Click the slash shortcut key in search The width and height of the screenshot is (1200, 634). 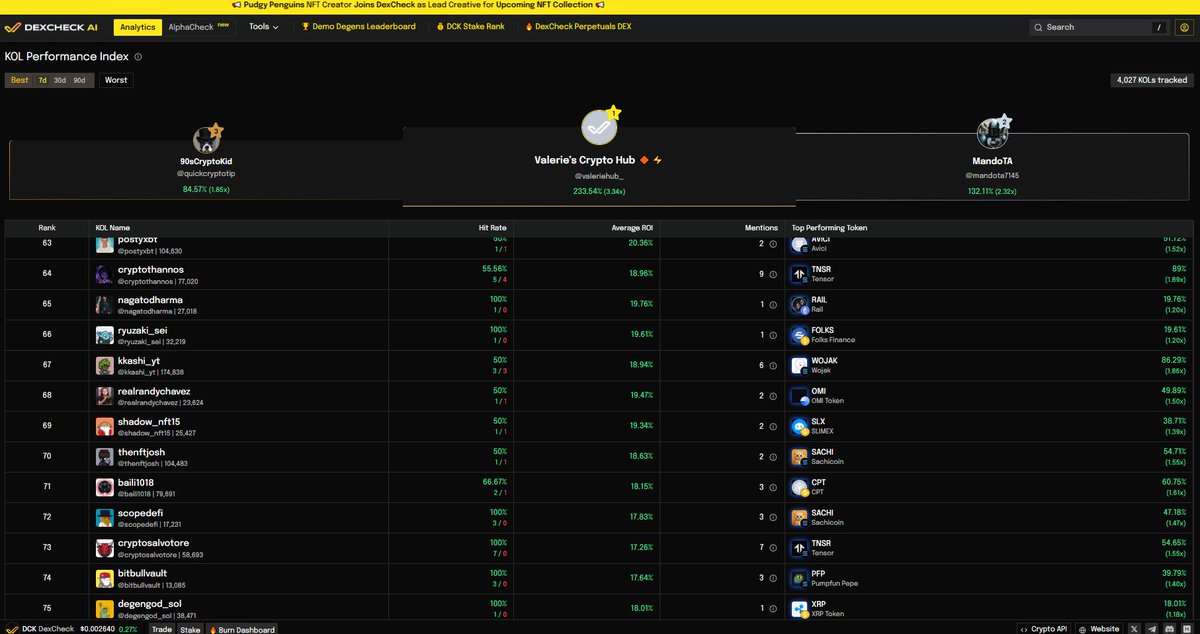[1160, 27]
